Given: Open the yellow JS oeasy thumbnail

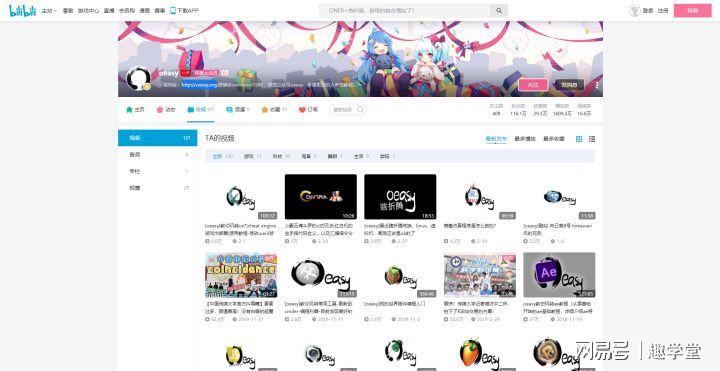Looking at the screenshot, I should (x=241, y=354).
